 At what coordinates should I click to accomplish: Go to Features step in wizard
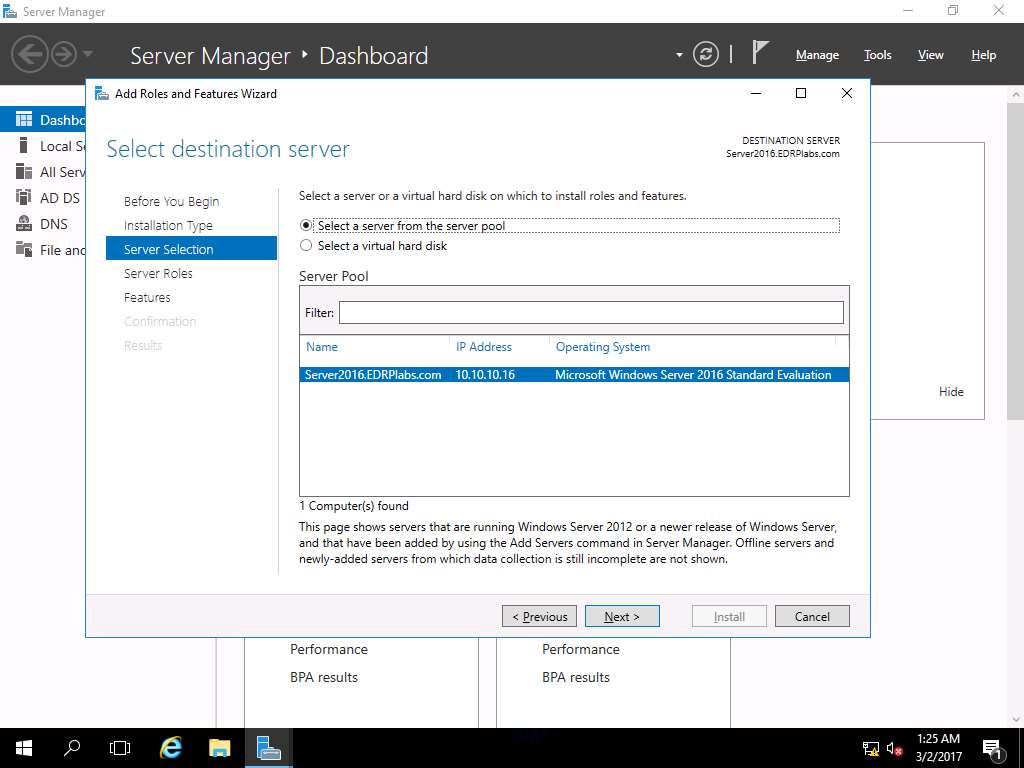coord(147,297)
